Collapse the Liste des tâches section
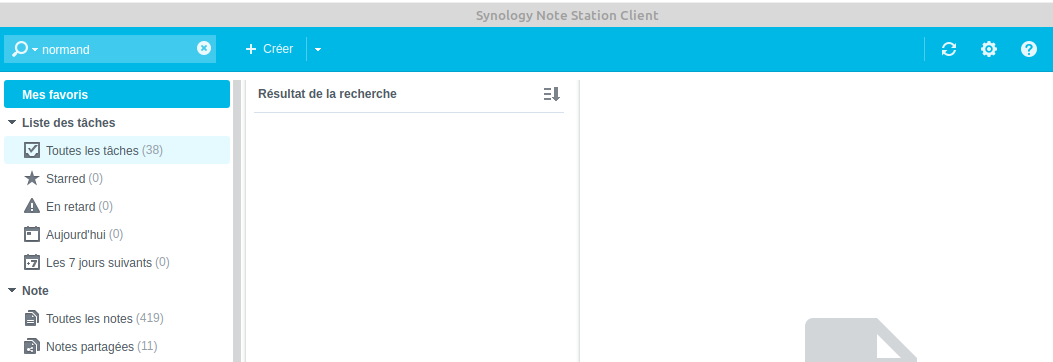This screenshot has width=1053, height=362. coord(11,123)
